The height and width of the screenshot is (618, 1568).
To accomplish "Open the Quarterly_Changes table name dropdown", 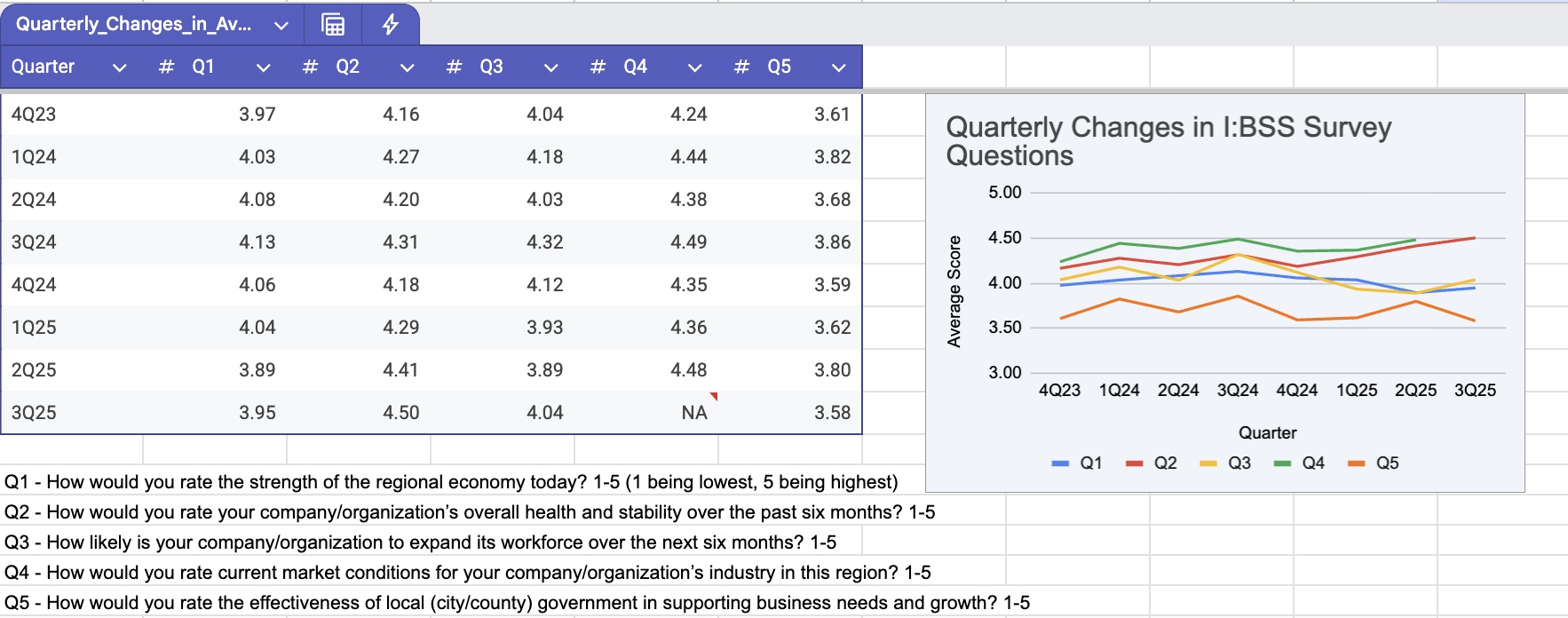I will click(x=281, y=25).
